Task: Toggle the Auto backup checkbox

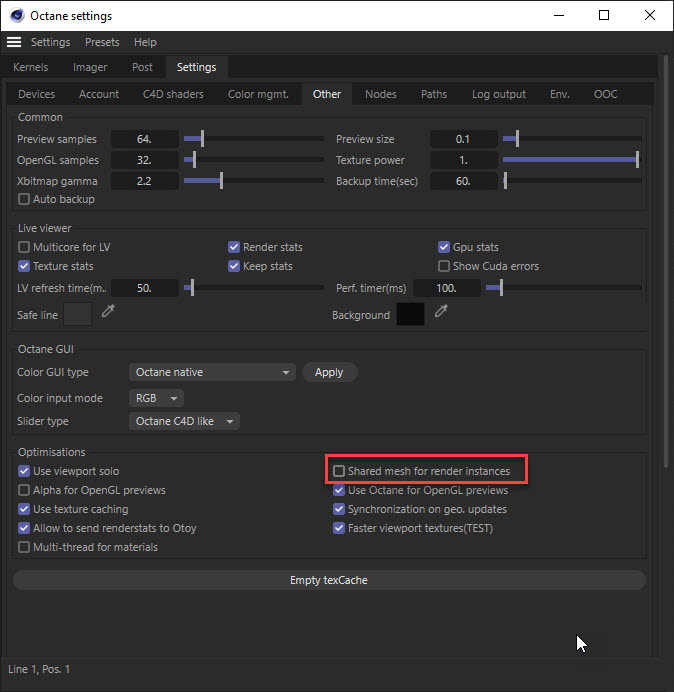Action: click(x=25, y=200)
